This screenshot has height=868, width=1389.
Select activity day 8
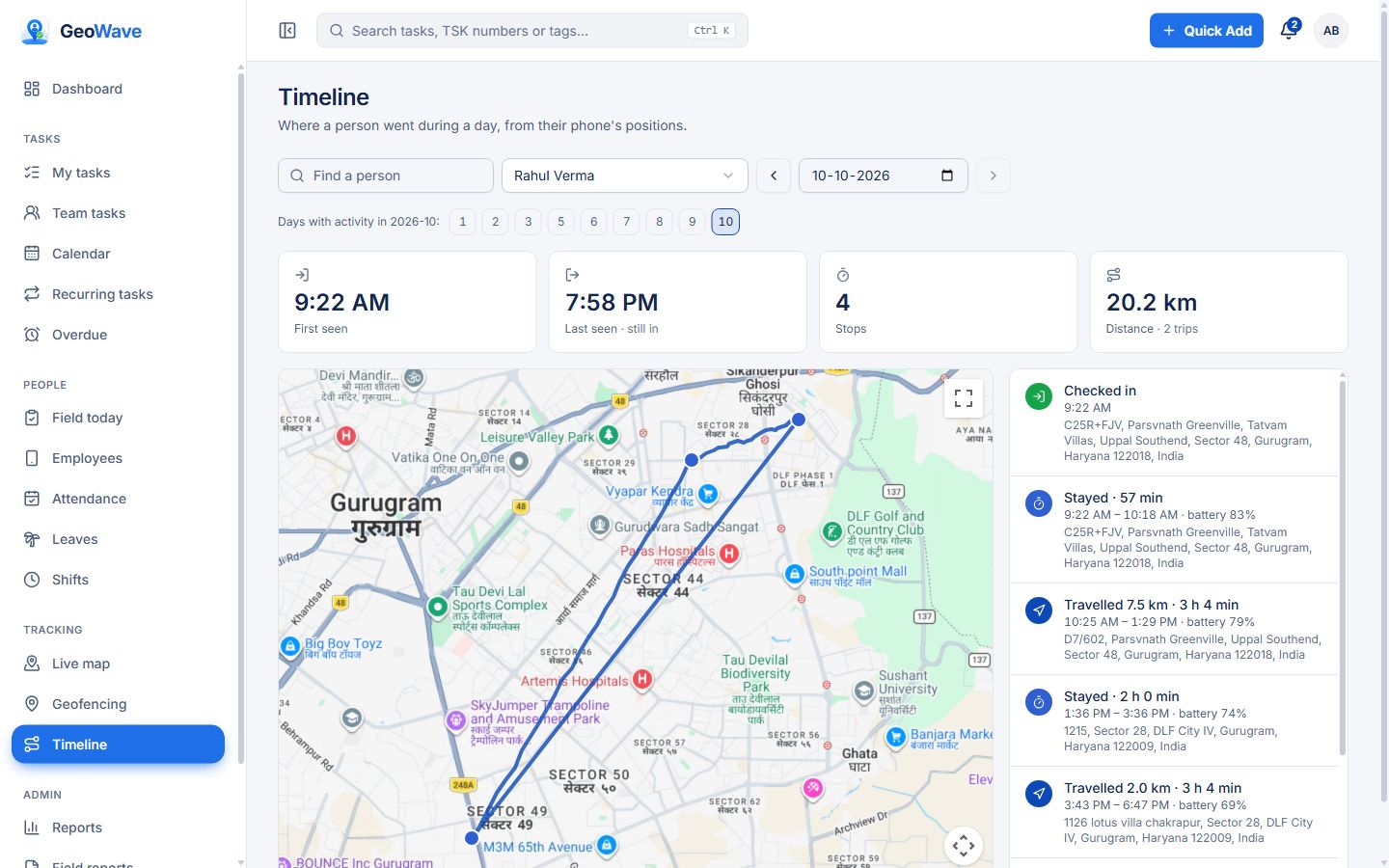pyautogui.click(x=660, y=222)
